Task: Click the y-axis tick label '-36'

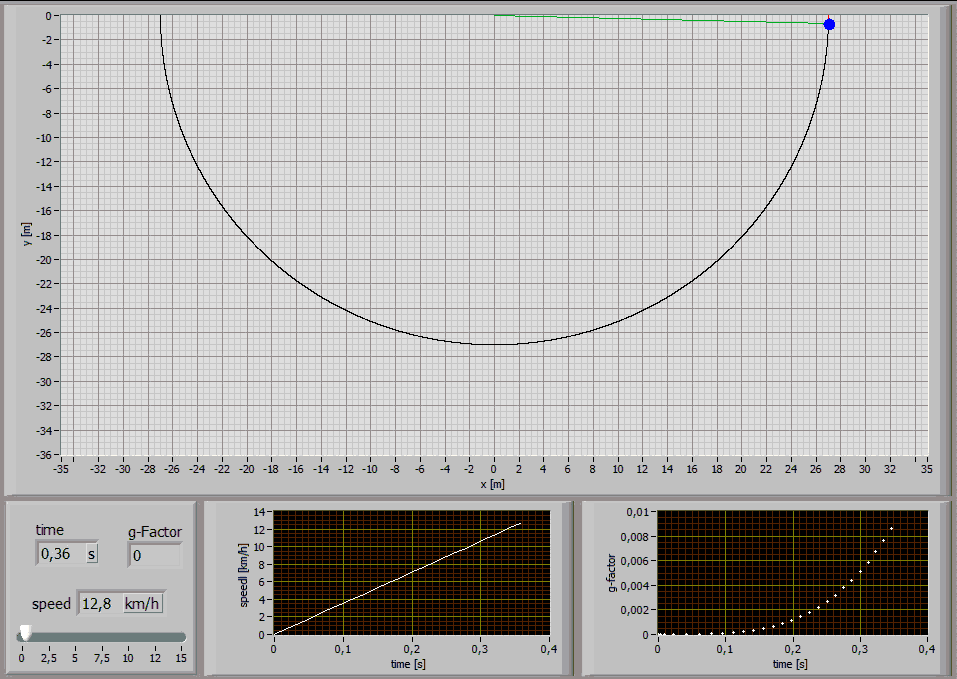Action: tap(43, 454)
